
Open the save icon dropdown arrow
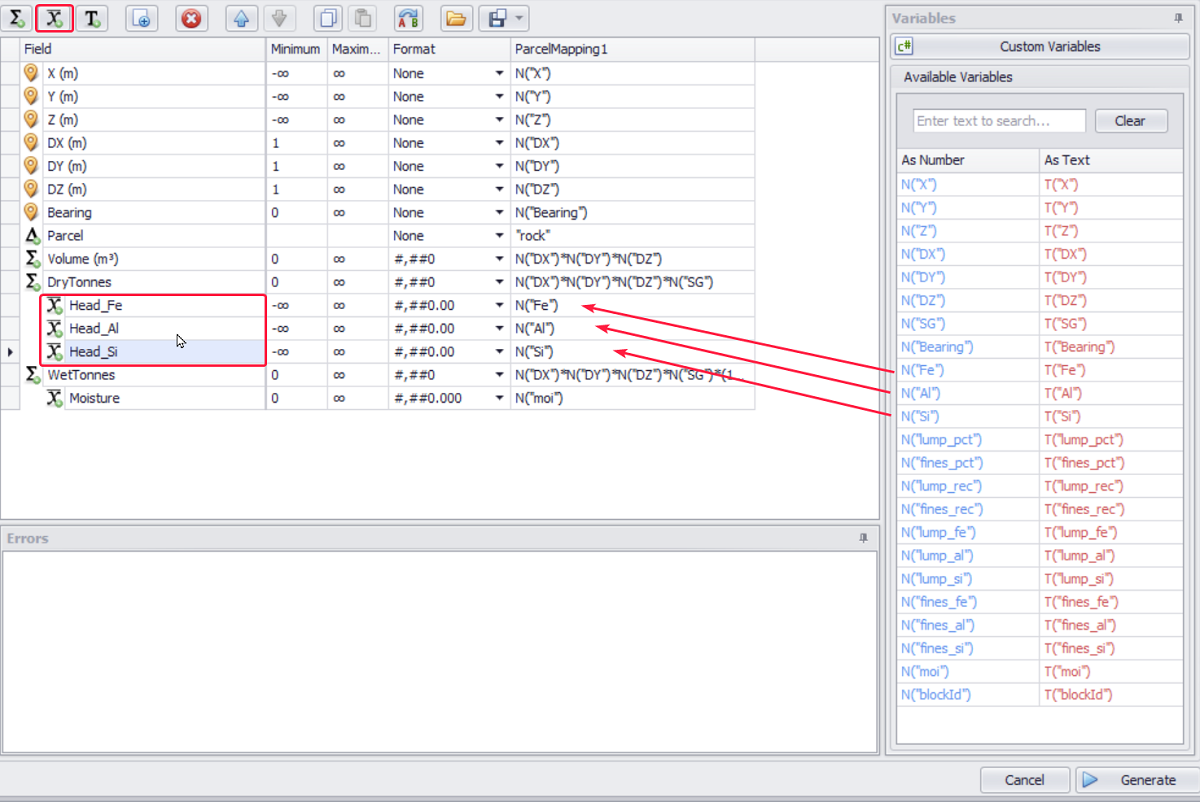518,18
